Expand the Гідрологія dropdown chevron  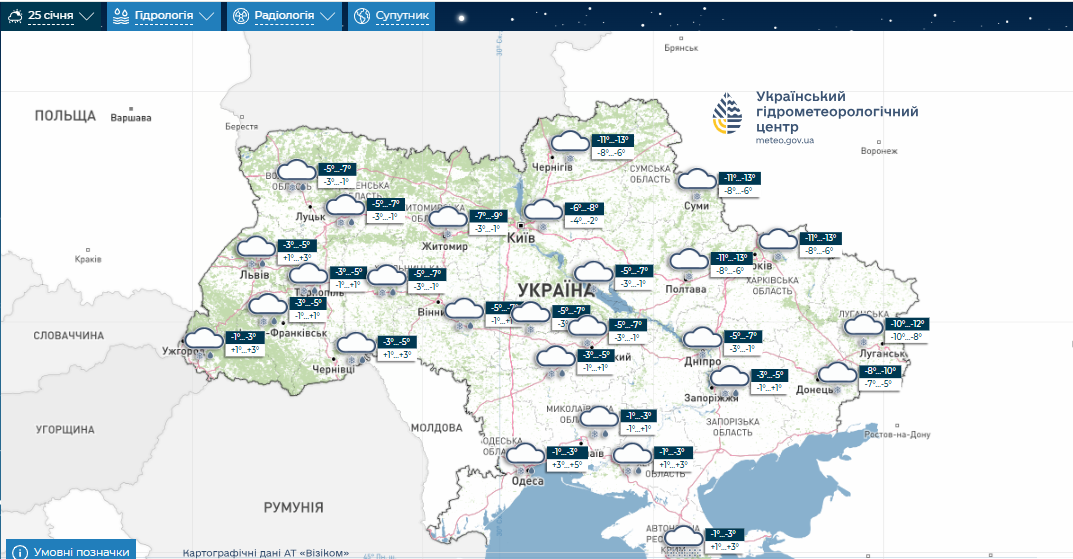coord(207,16)
